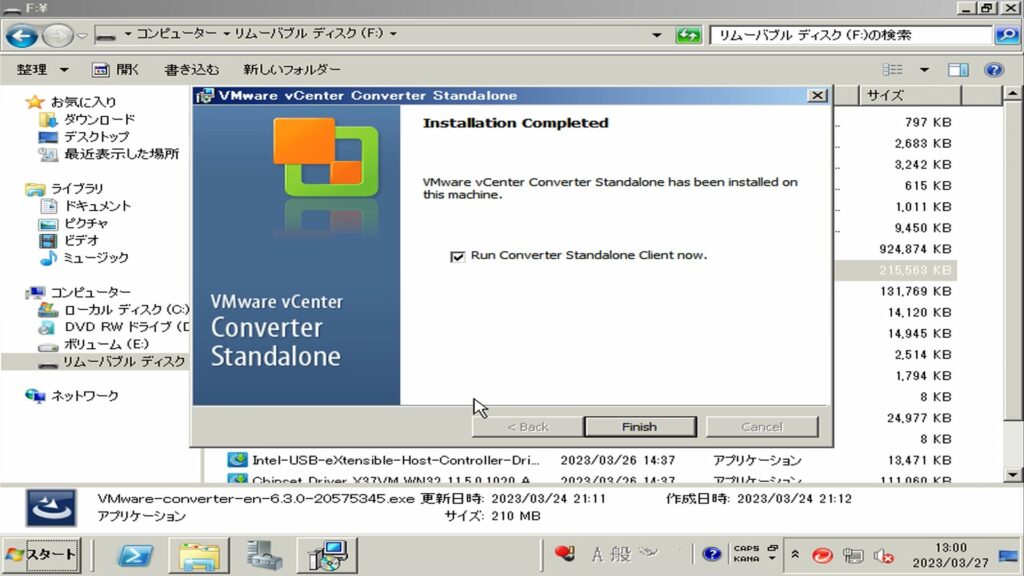Open DVD RW ドライブ in tree
1024x576 pixels.
(x=126, y=327)
